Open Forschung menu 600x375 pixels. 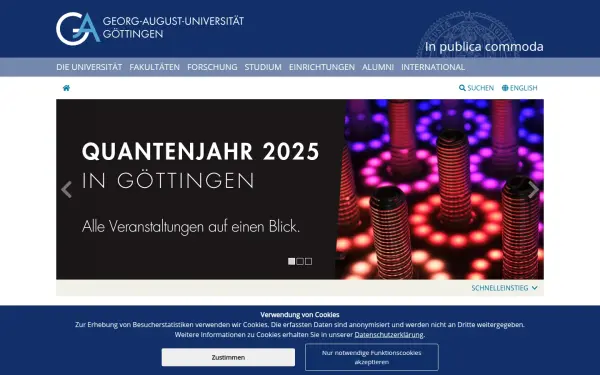click(x=212, y=67)
